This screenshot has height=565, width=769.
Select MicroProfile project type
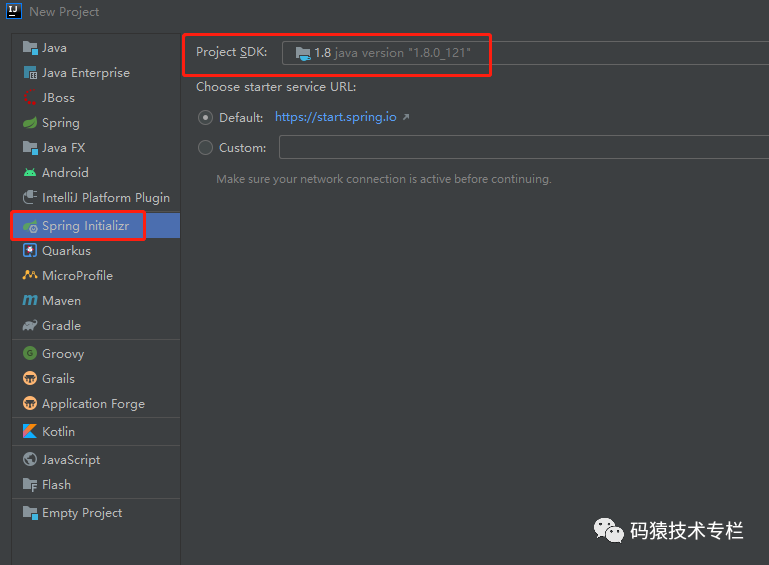(96, 276)
